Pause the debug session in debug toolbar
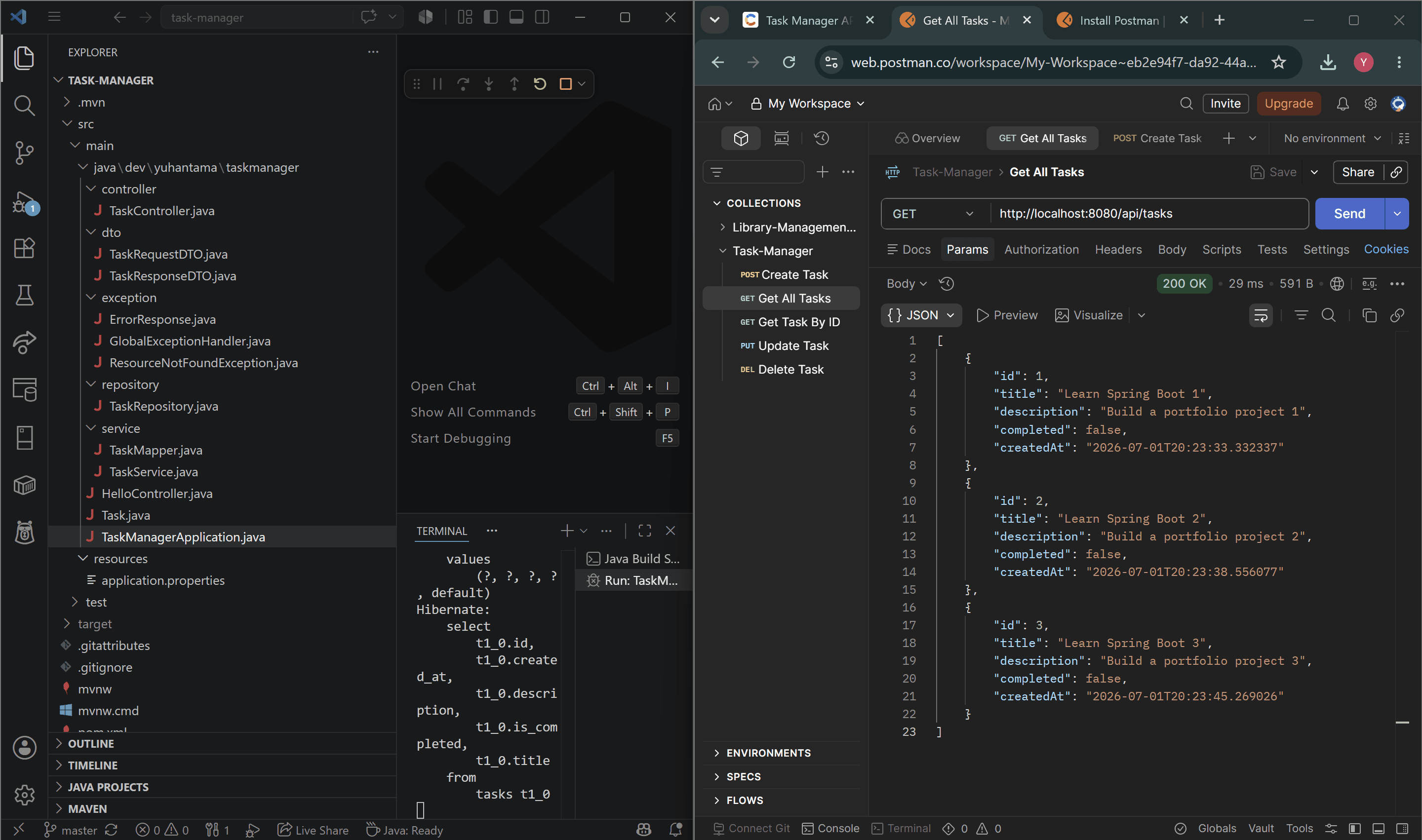Viewport: 1422px width, 840px height. point(437,84)
